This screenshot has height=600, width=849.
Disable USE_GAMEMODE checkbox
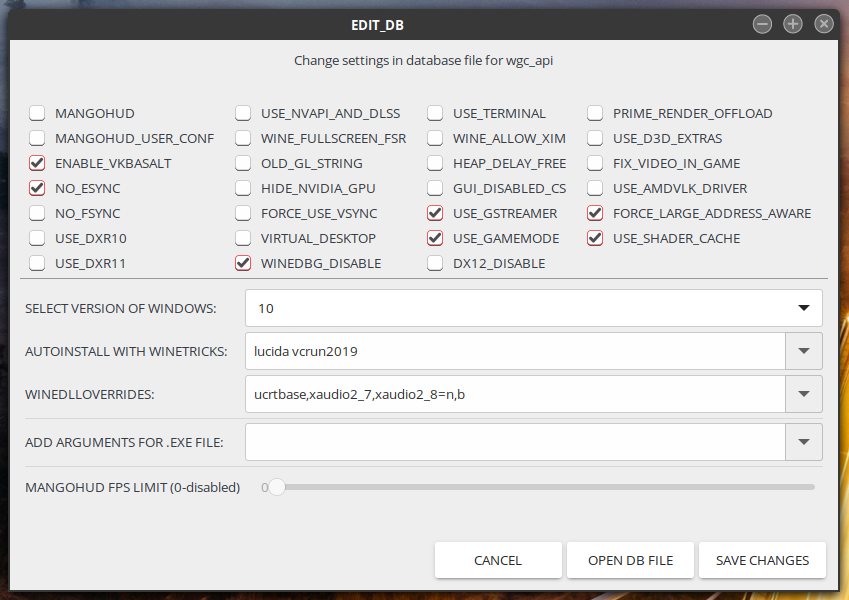(435, 239)
